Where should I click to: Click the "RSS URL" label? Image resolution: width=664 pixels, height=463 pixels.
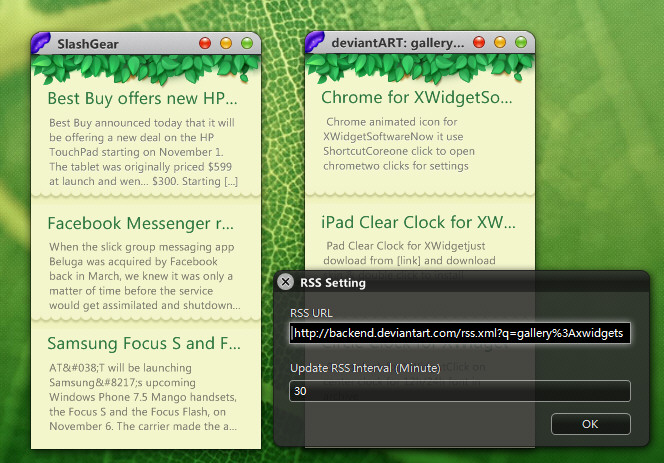tap(311, 313)
